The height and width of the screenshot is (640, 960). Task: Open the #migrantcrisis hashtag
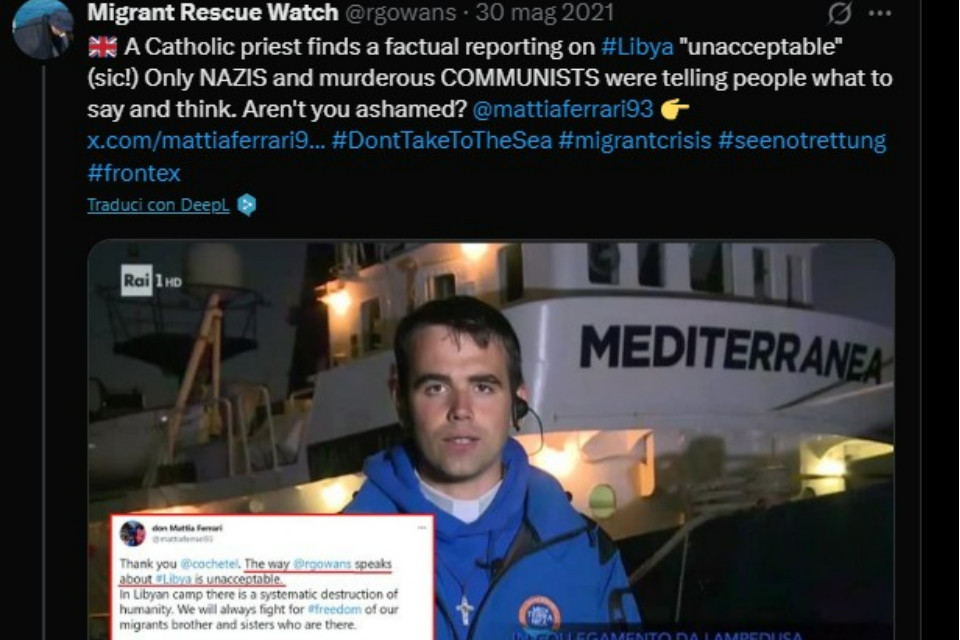[x=635, y=141]
